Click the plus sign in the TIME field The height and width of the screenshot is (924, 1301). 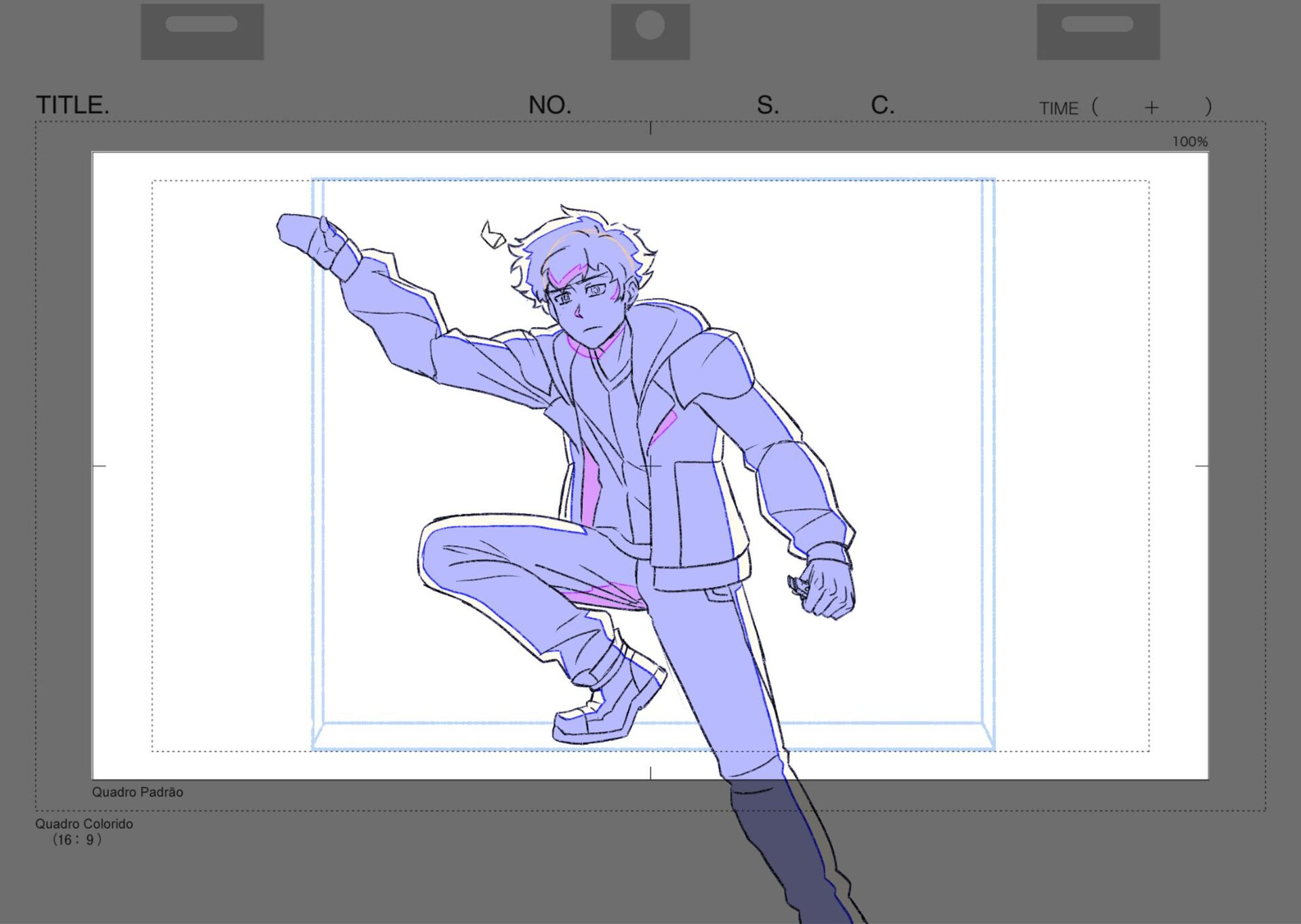coord(1151,108)
